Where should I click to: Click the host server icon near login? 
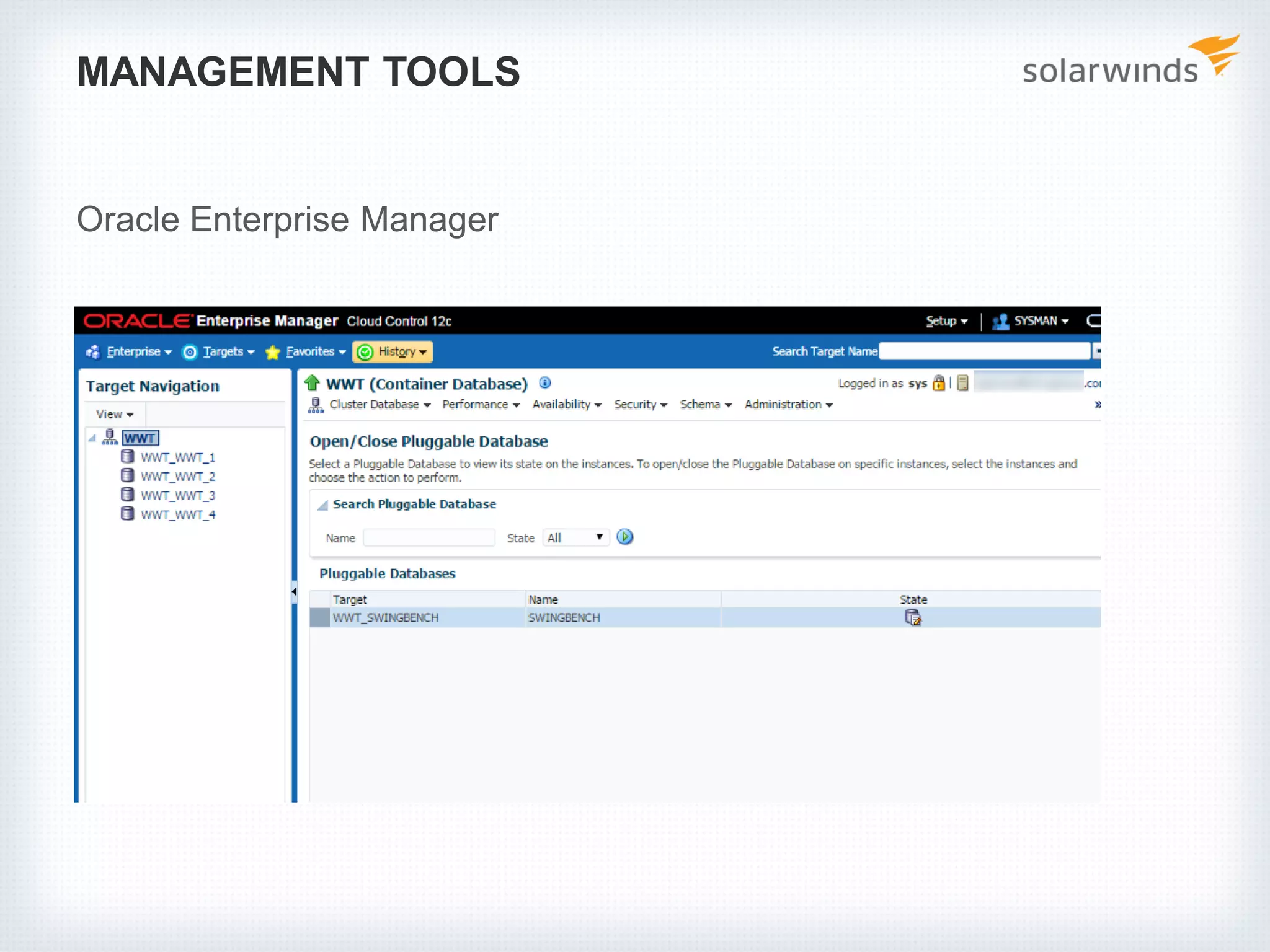point(963,383)
